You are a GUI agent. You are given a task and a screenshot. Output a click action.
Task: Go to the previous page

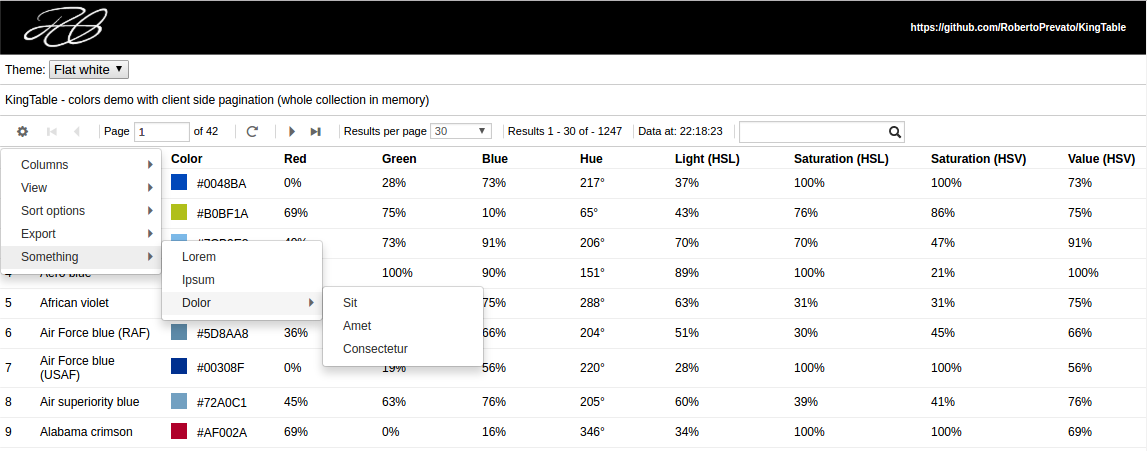77,131
